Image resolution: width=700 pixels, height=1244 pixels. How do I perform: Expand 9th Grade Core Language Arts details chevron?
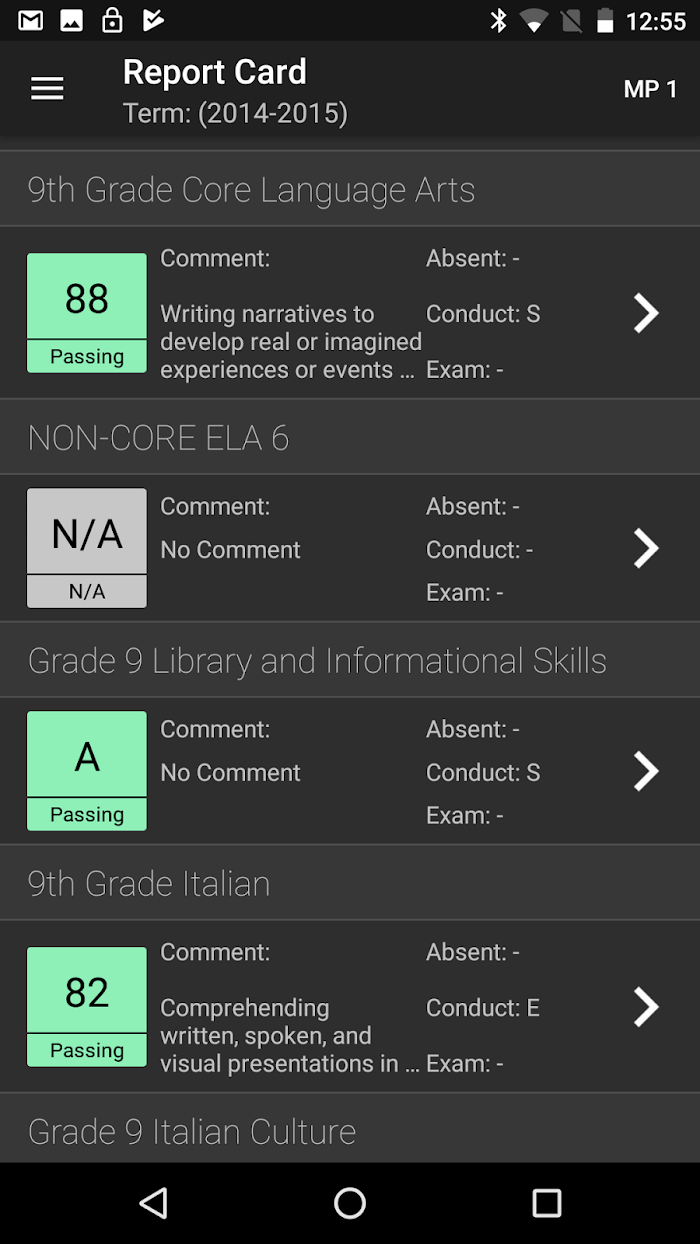[x=647, y=313]
